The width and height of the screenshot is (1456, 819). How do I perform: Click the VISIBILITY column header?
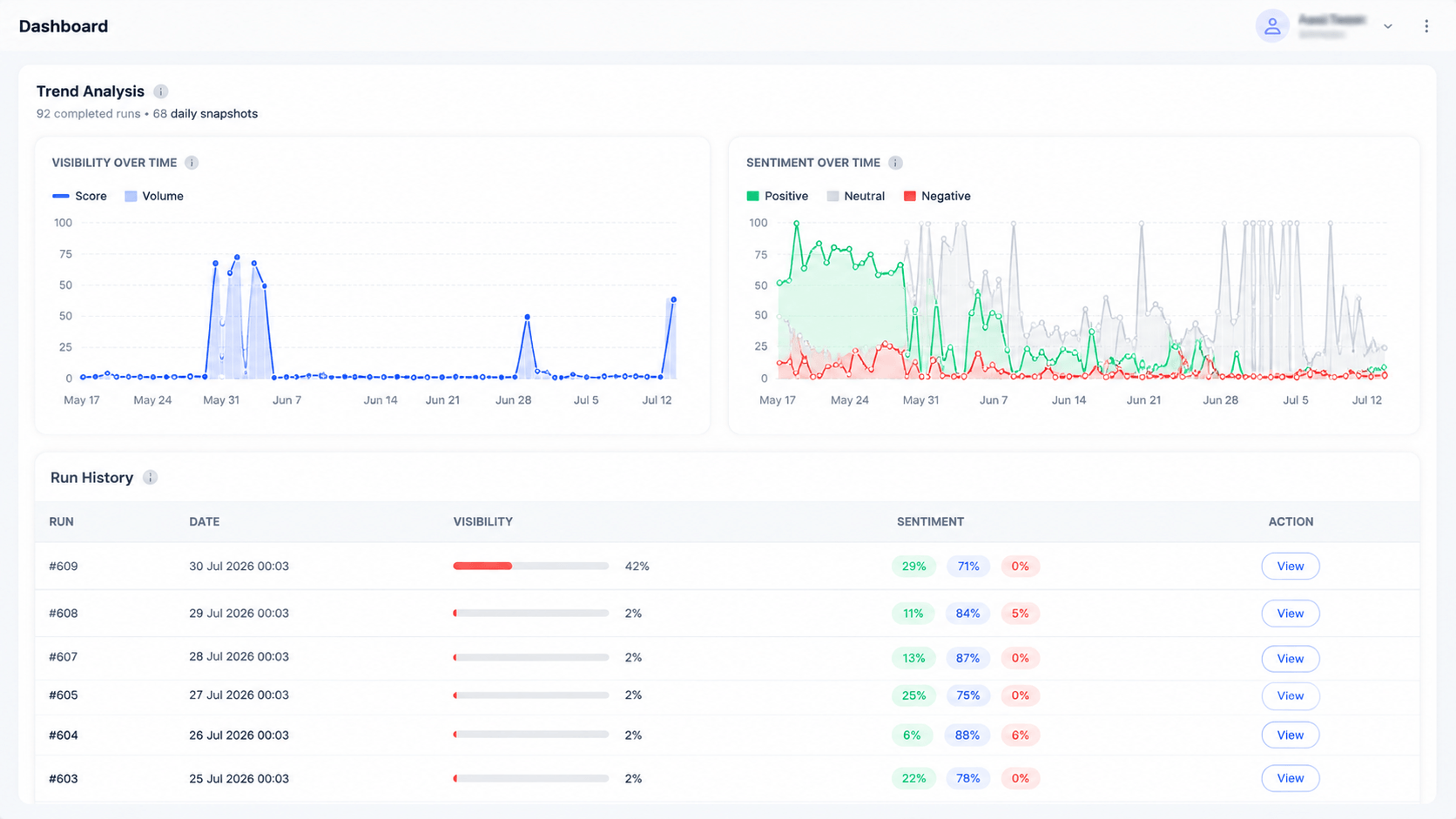tap(482, 521)
